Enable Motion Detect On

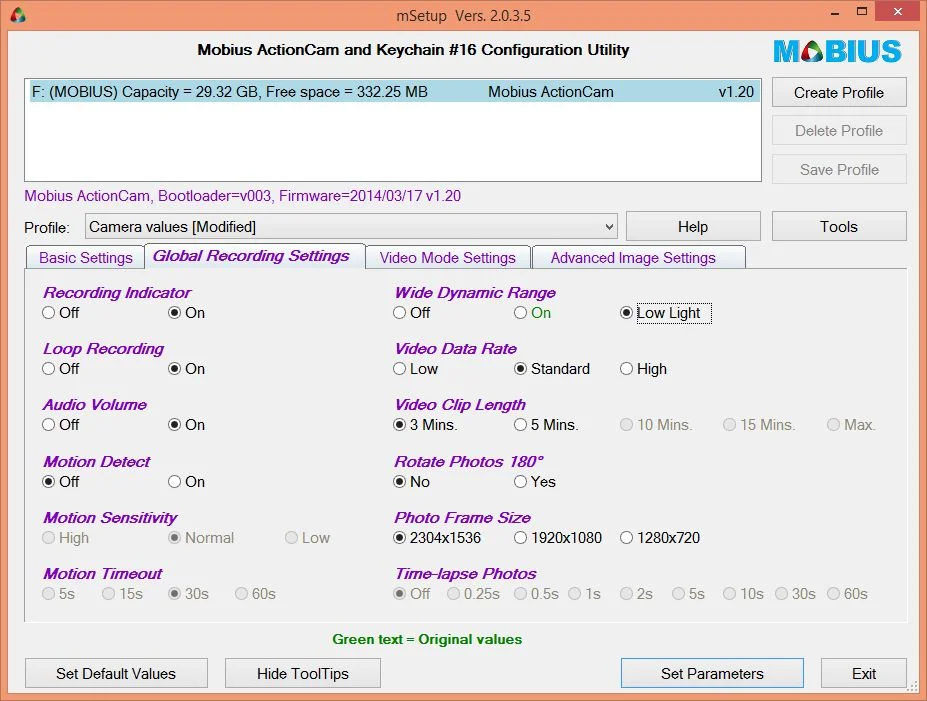(187, 482)
